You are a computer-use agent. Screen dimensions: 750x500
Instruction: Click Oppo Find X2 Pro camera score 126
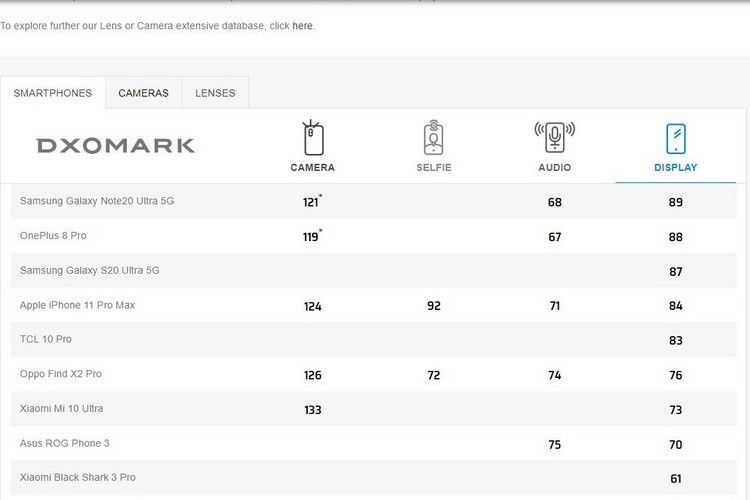click(313, 376)
